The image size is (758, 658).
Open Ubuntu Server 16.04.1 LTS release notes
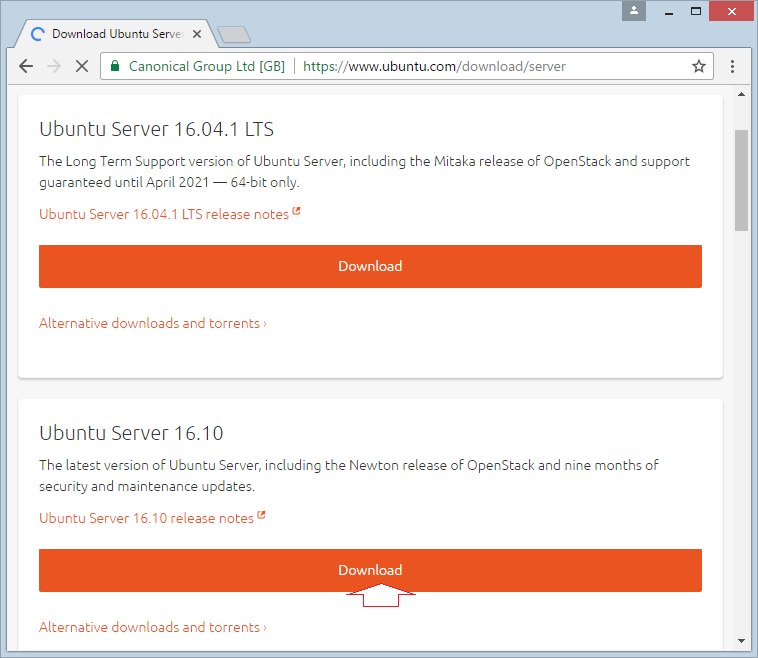pos(164,214)
